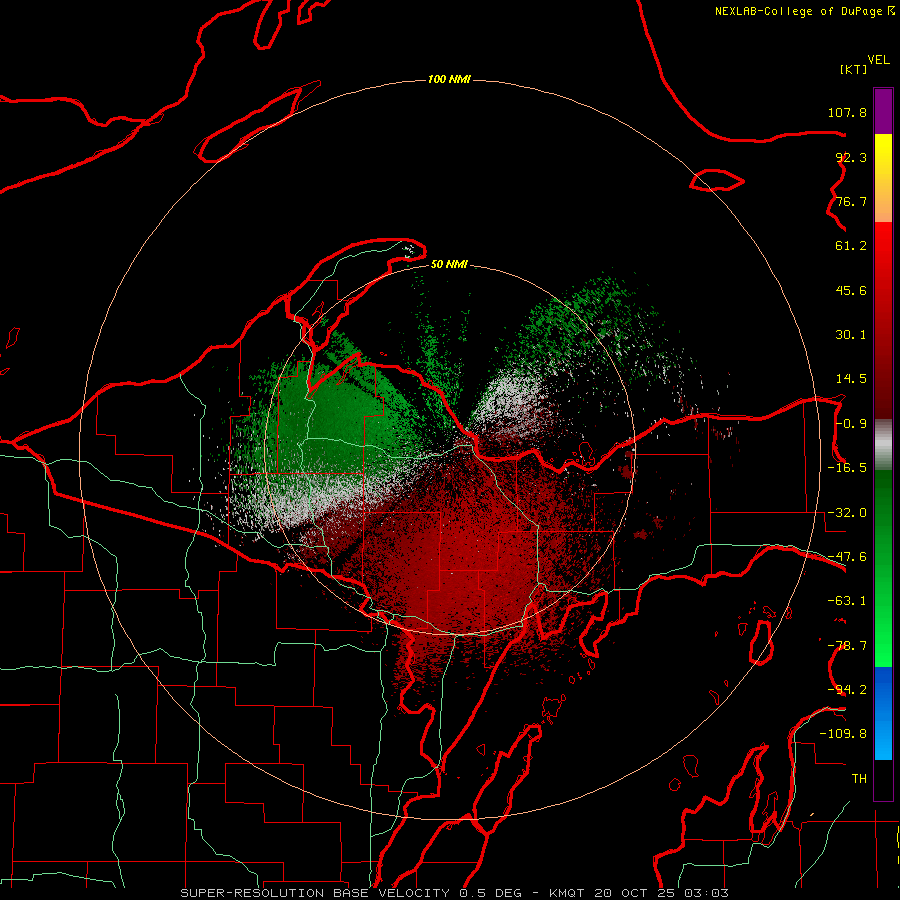Click the TH legend label

tap(859, 779)
